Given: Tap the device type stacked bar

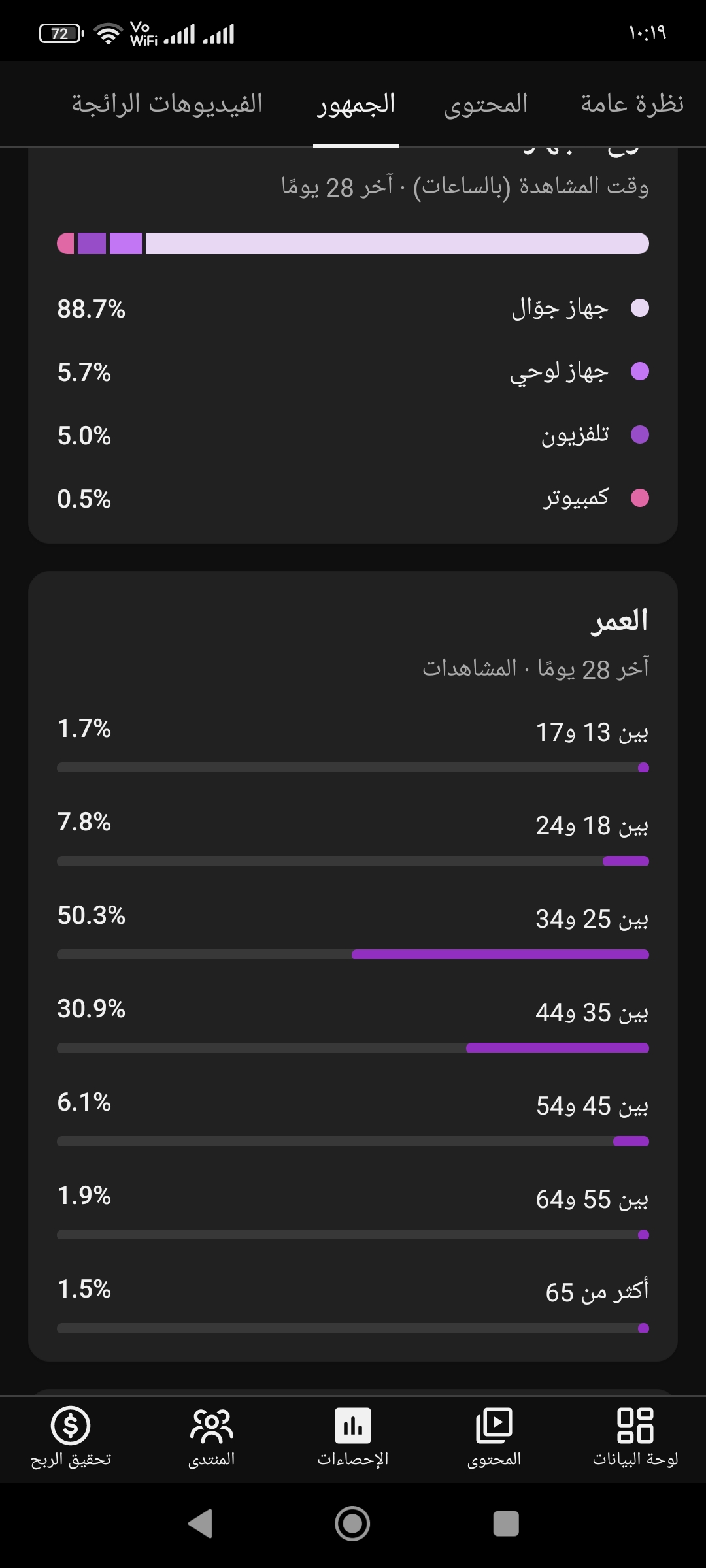Looking at the screenshot, I should (x=353, y=243).
